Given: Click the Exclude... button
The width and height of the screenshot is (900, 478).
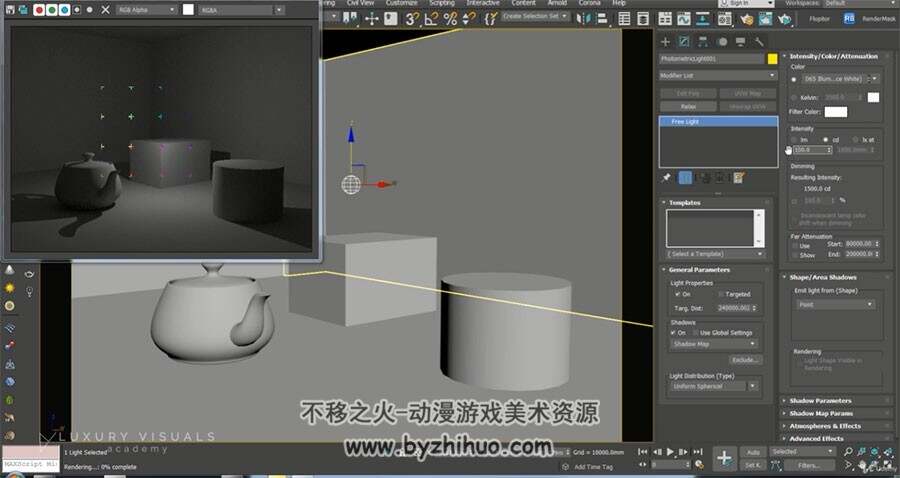Looking at the screenshot, I should point(745,360).
